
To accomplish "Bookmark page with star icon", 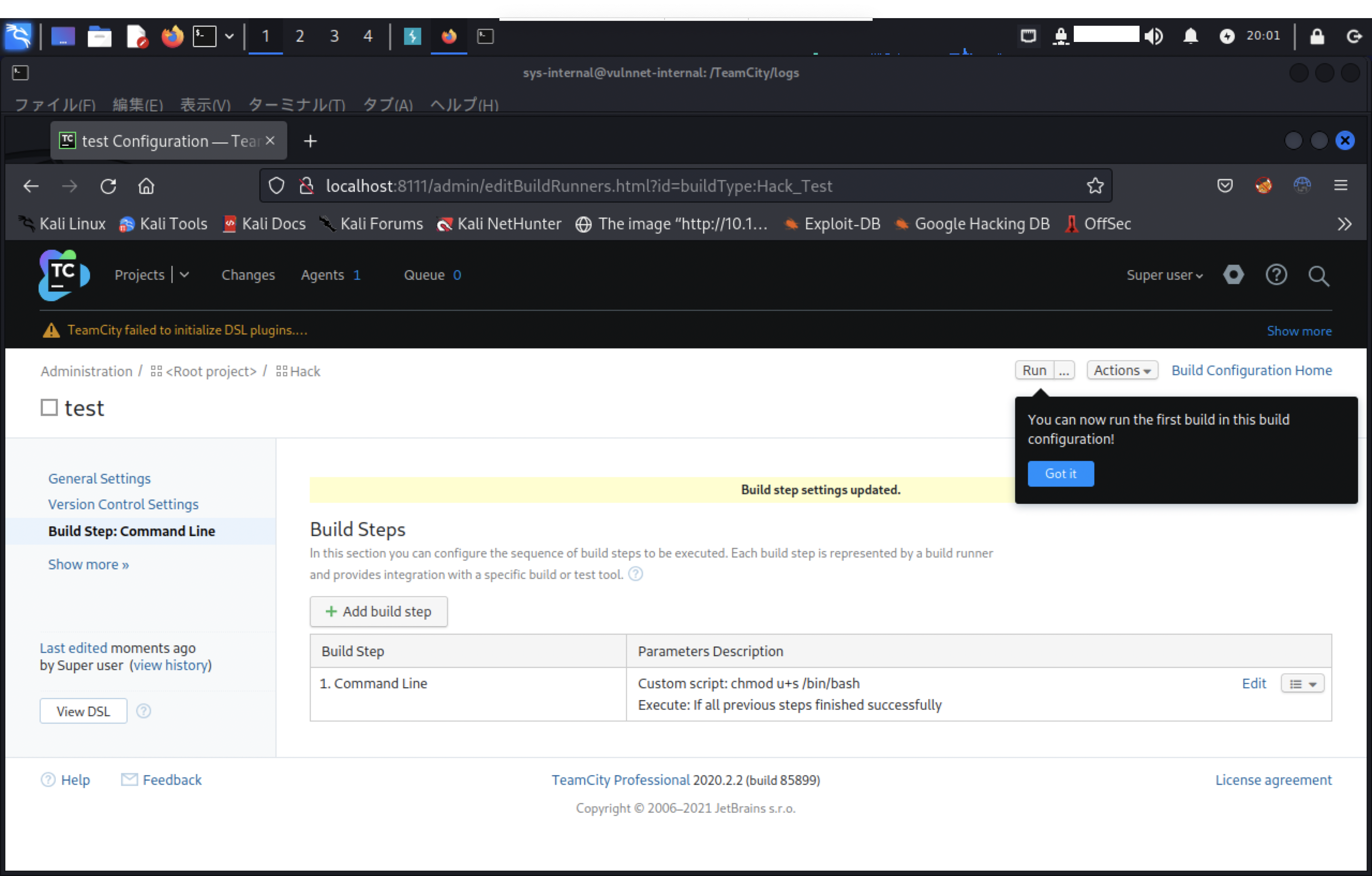I will [x=1095, y=186].
